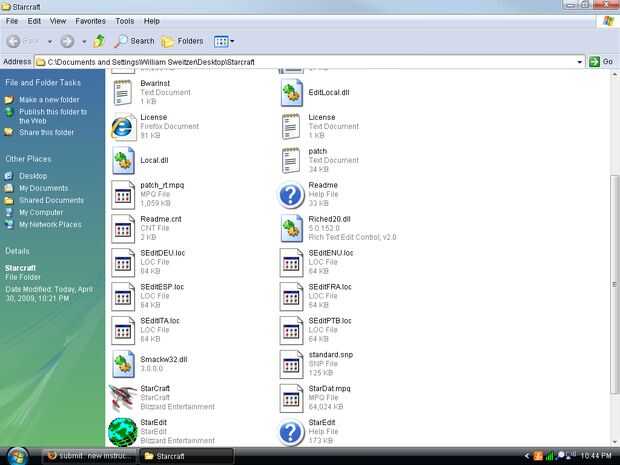Select the License Text Document icon
Image resolution: width=620 pixels, height=465 pixels.
tap(291, 127)
